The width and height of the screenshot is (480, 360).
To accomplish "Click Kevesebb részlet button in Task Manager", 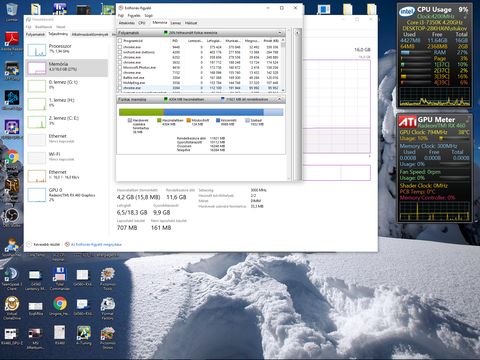I will [43, 244].
